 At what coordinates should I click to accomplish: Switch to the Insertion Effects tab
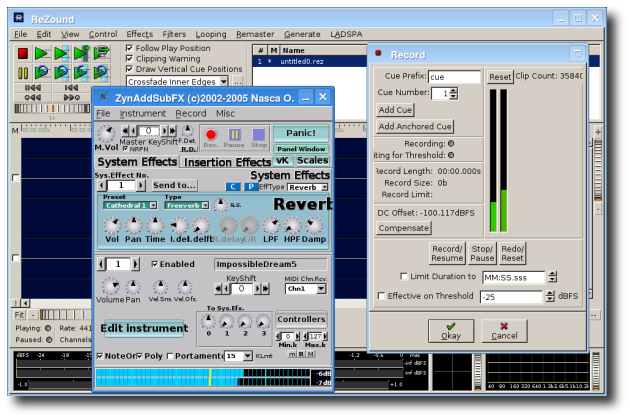click(227, 162)
